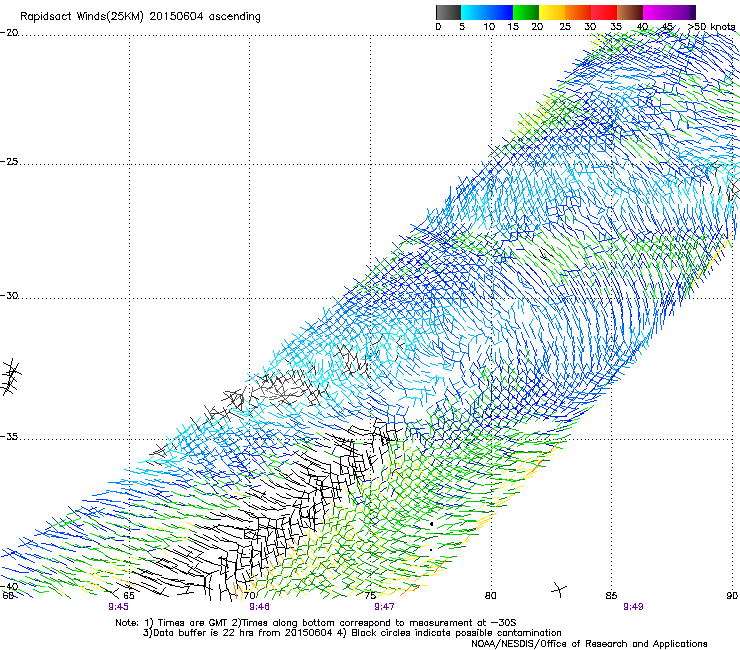Click the -40 latitude axis label
This screenshot has width=740, height=650.
(9, 586)
